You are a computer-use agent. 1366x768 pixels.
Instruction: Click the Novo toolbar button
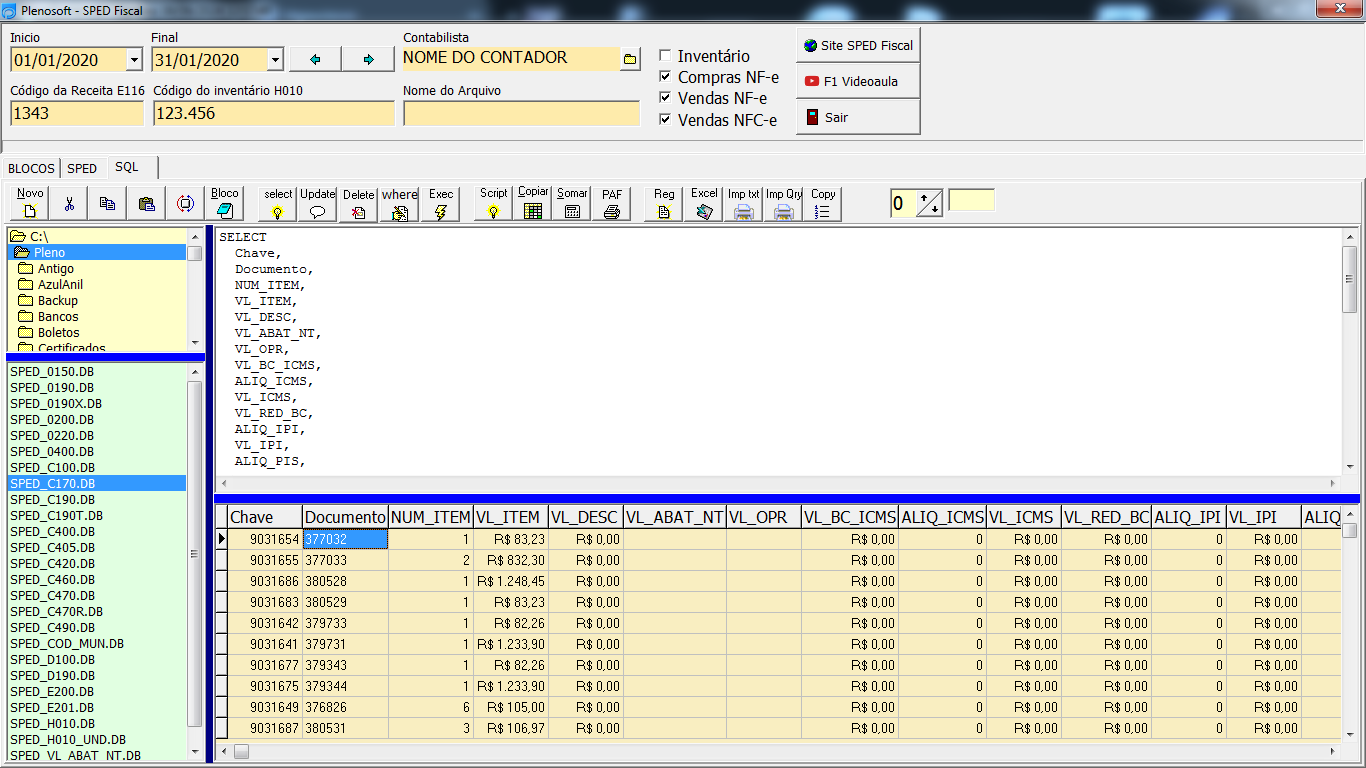[30, 203]
